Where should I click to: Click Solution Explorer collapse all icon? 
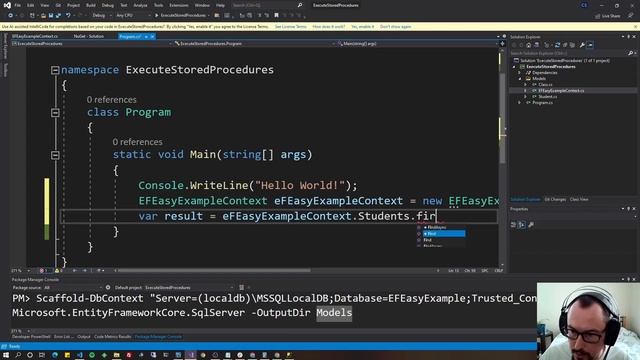565,45
